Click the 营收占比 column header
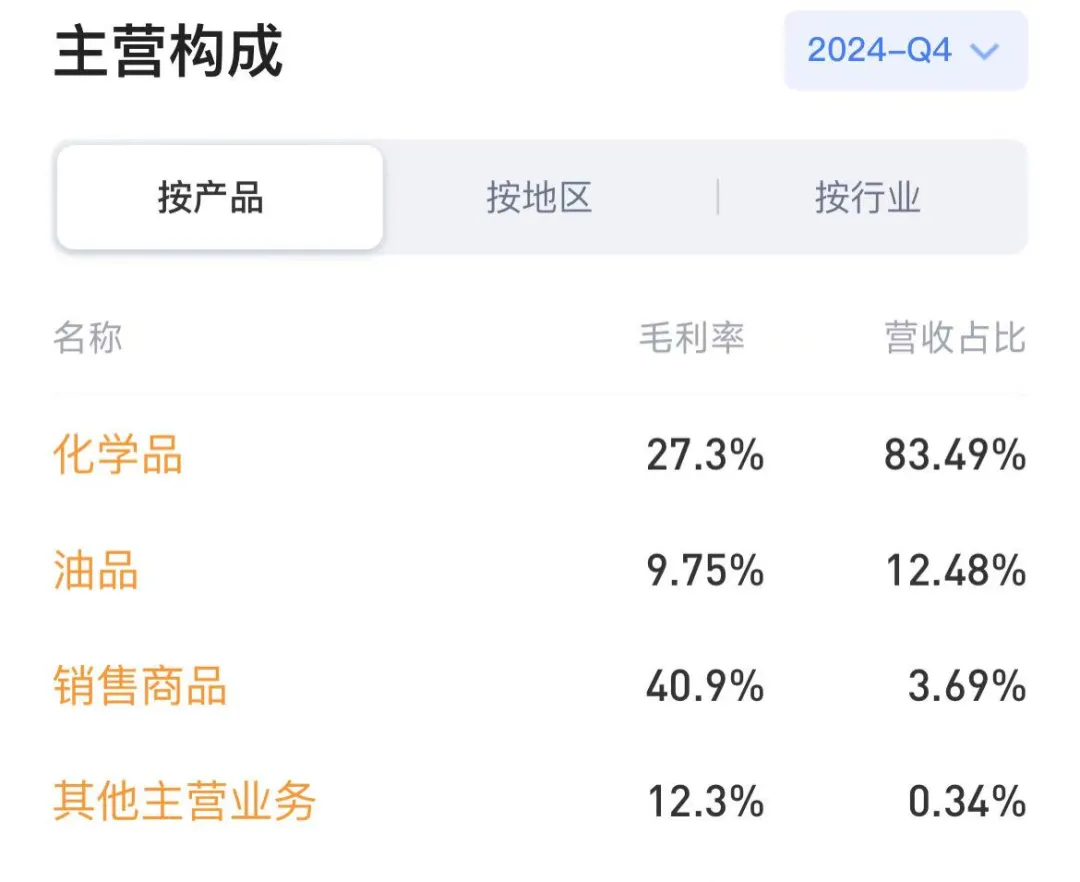Image resolution: width=1080 pixels, height=882 pixels. 955,338
